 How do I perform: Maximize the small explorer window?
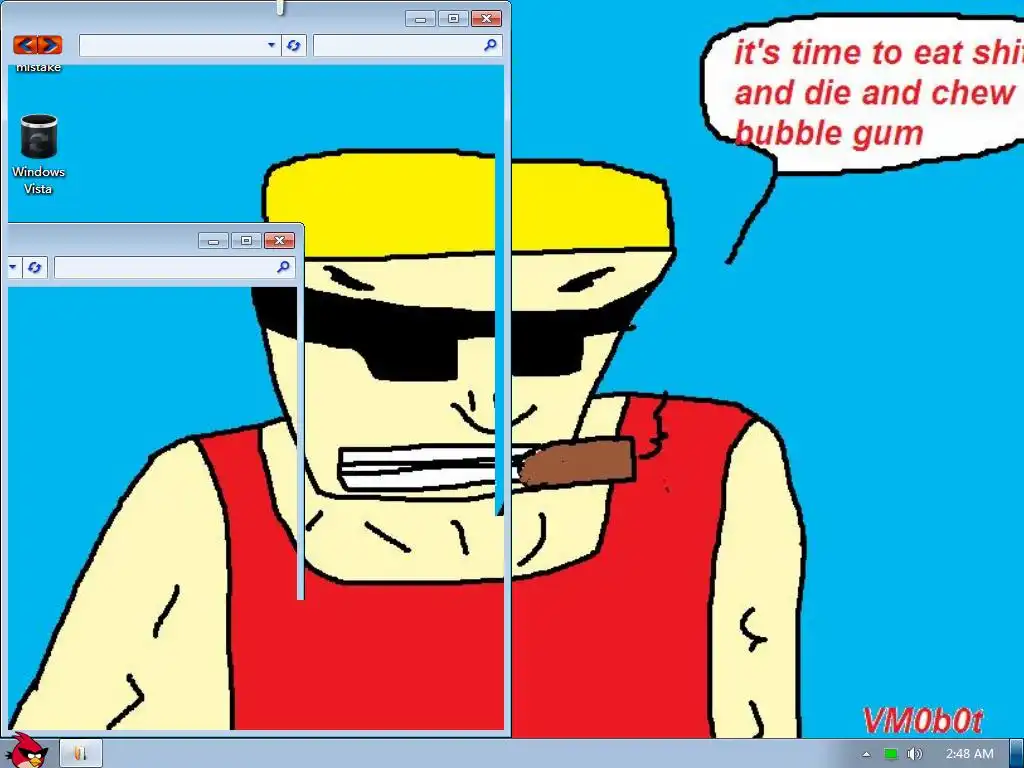pyautogui.click(x=246, y=241)
